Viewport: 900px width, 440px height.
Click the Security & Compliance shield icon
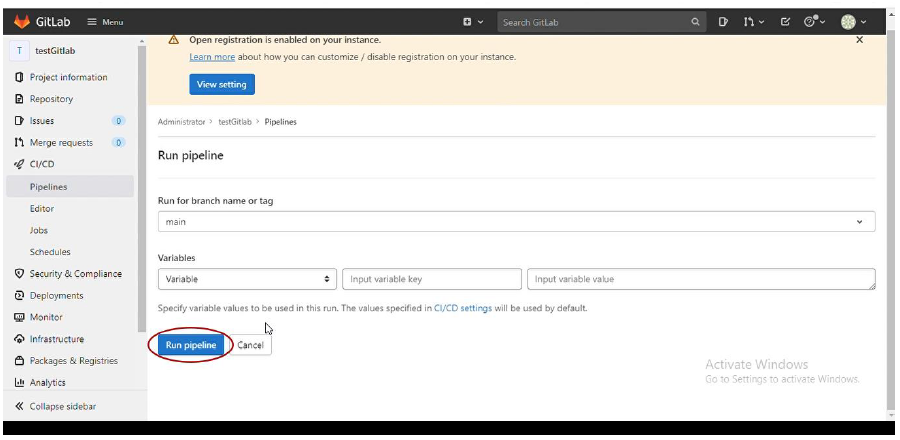19,274
